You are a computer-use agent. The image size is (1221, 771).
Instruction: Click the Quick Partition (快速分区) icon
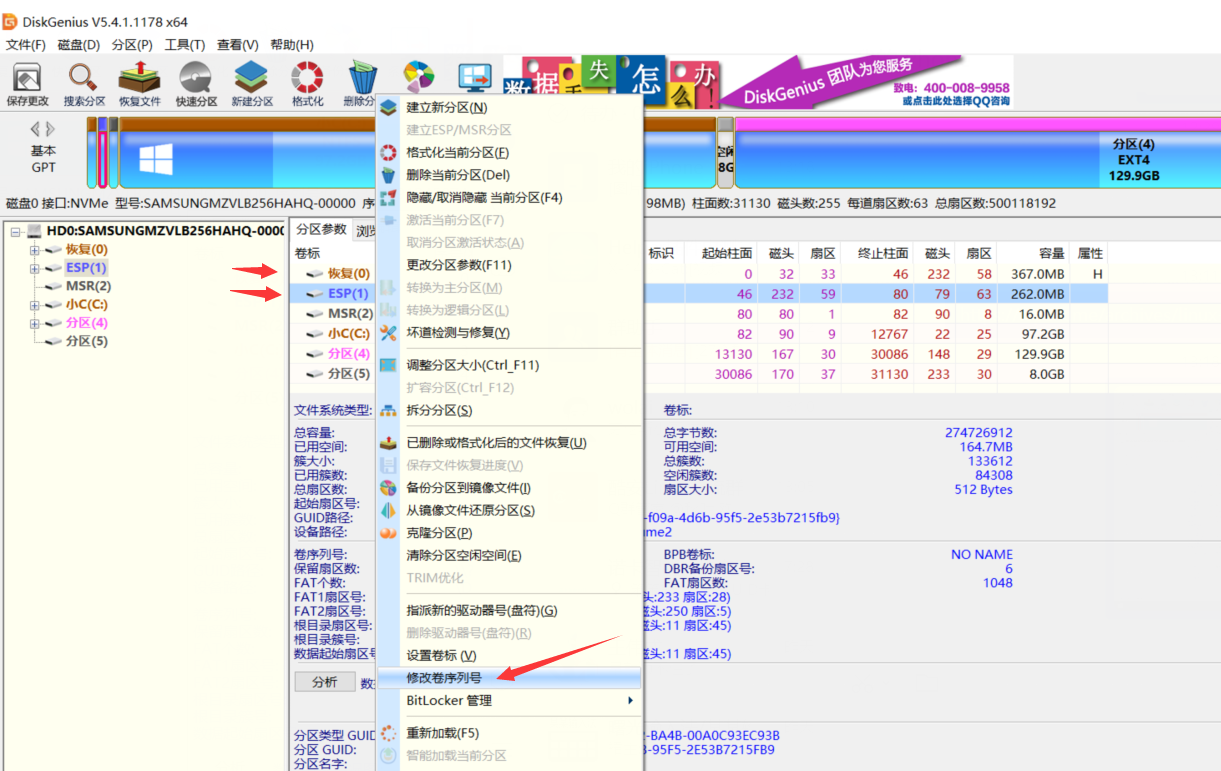pos(196,84)
